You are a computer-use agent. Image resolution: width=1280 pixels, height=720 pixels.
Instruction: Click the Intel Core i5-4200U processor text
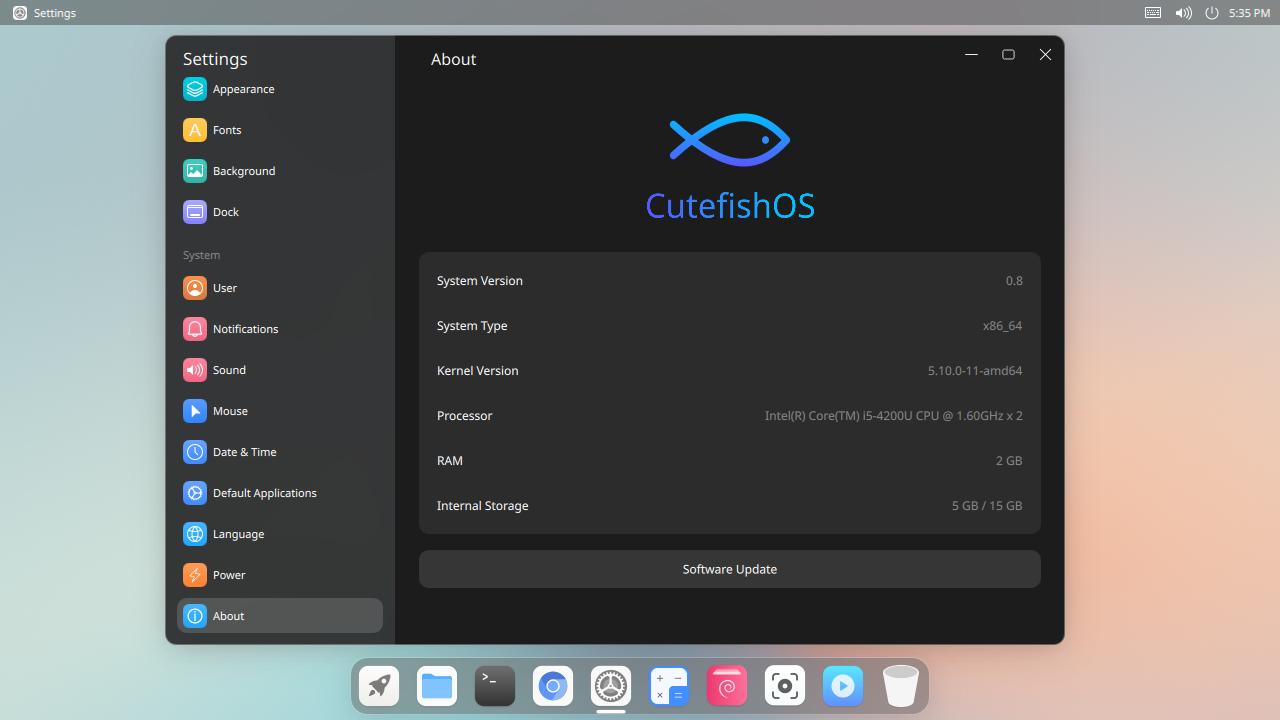[x=894, y=416]
